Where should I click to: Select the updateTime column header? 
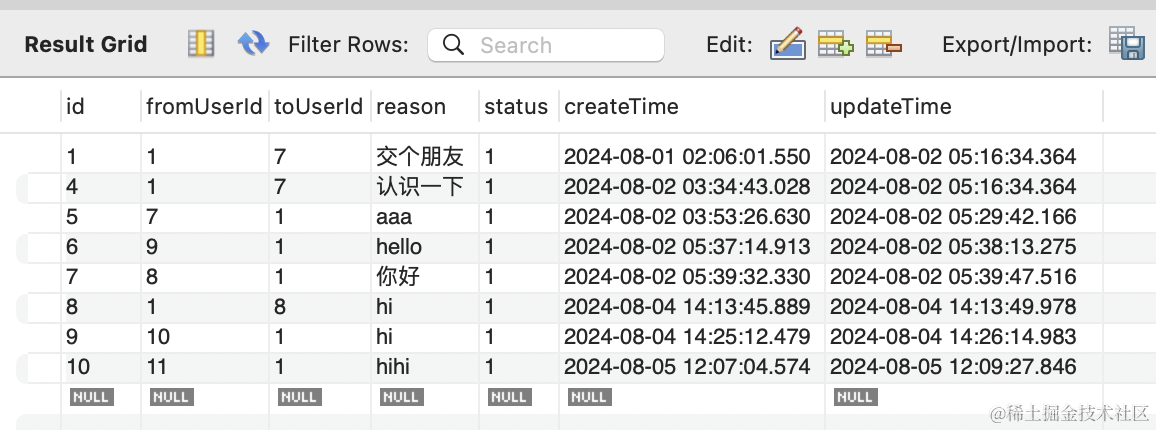click(x=964, y=106)
